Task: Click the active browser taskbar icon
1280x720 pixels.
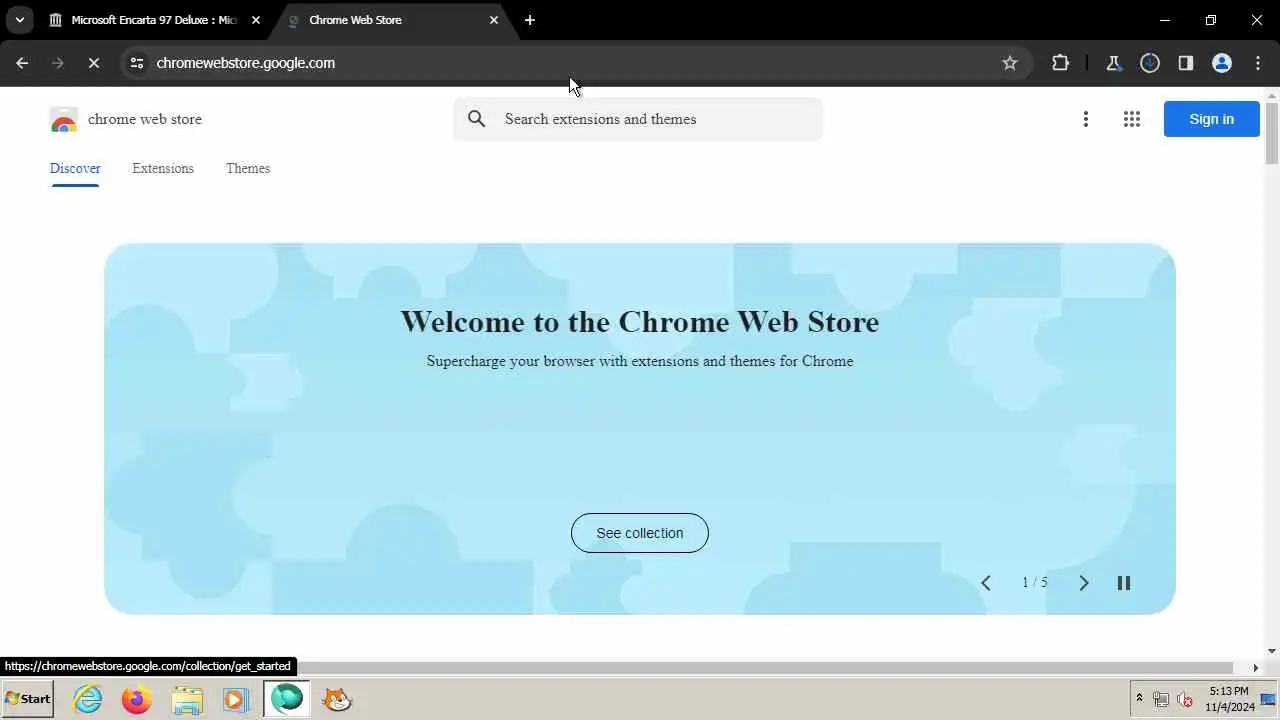Action: click(287, 699)
